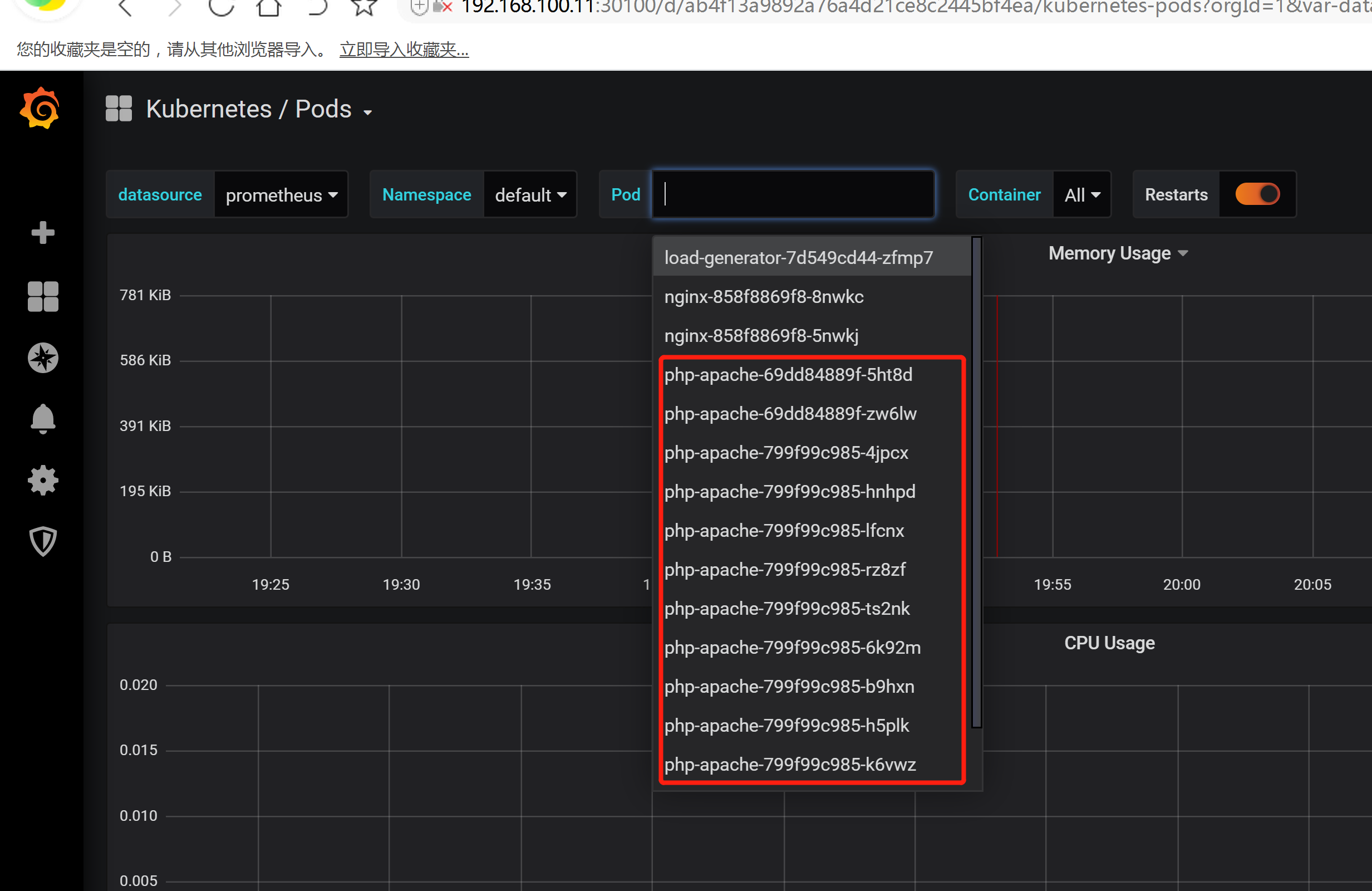Select nginx-858f8869f8-8nwkc pod option
Screen dimensions: 1372x891
(x=812, y=296)
